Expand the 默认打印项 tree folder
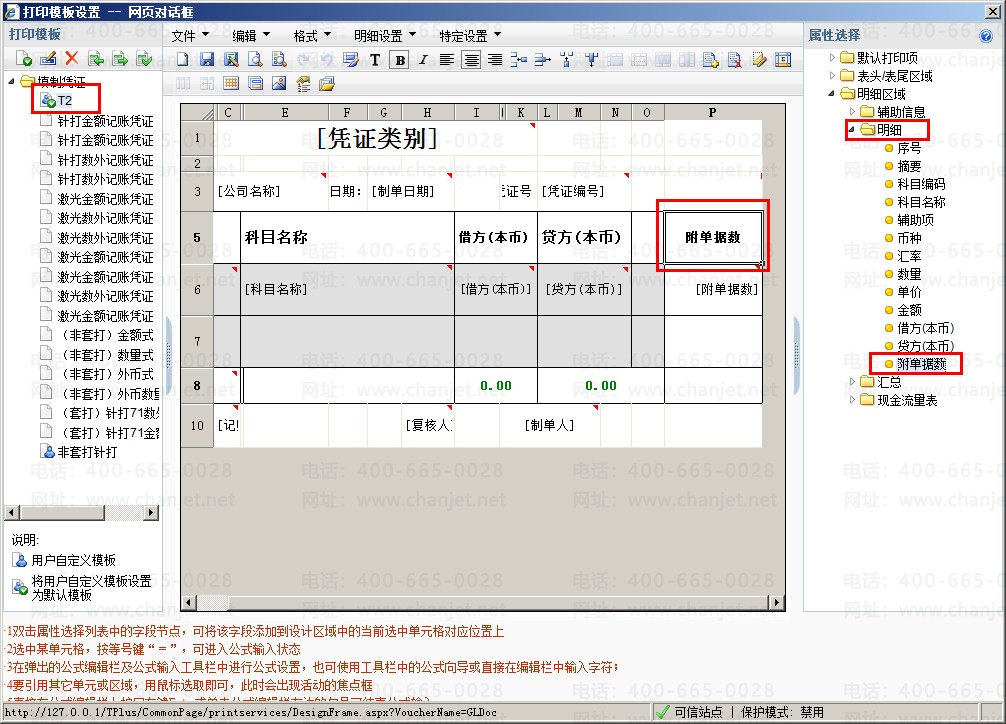Image resolution: width=1006 pixels, height=724 pixels. tap(834, 58)
